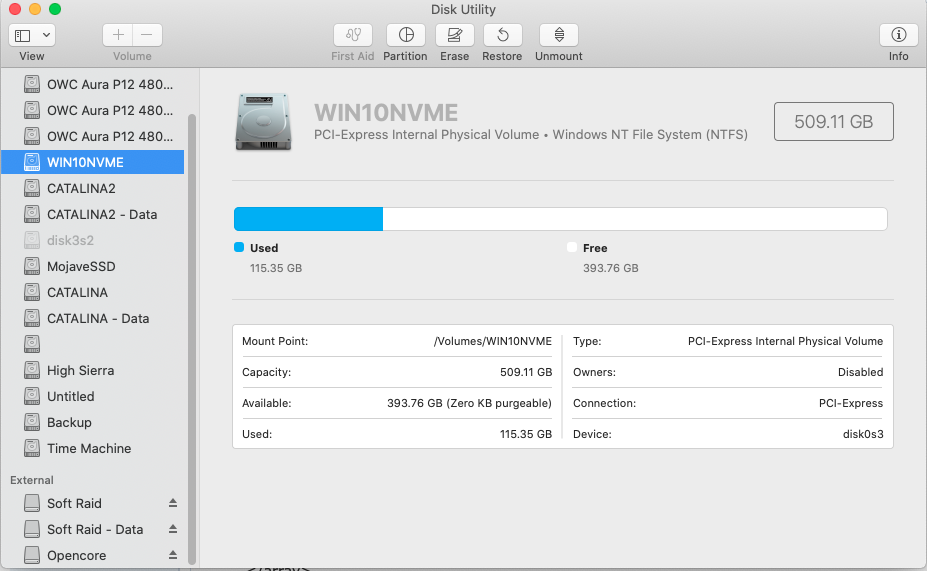Select WIN10NVME volume in sidebar

tap(93, 162)
